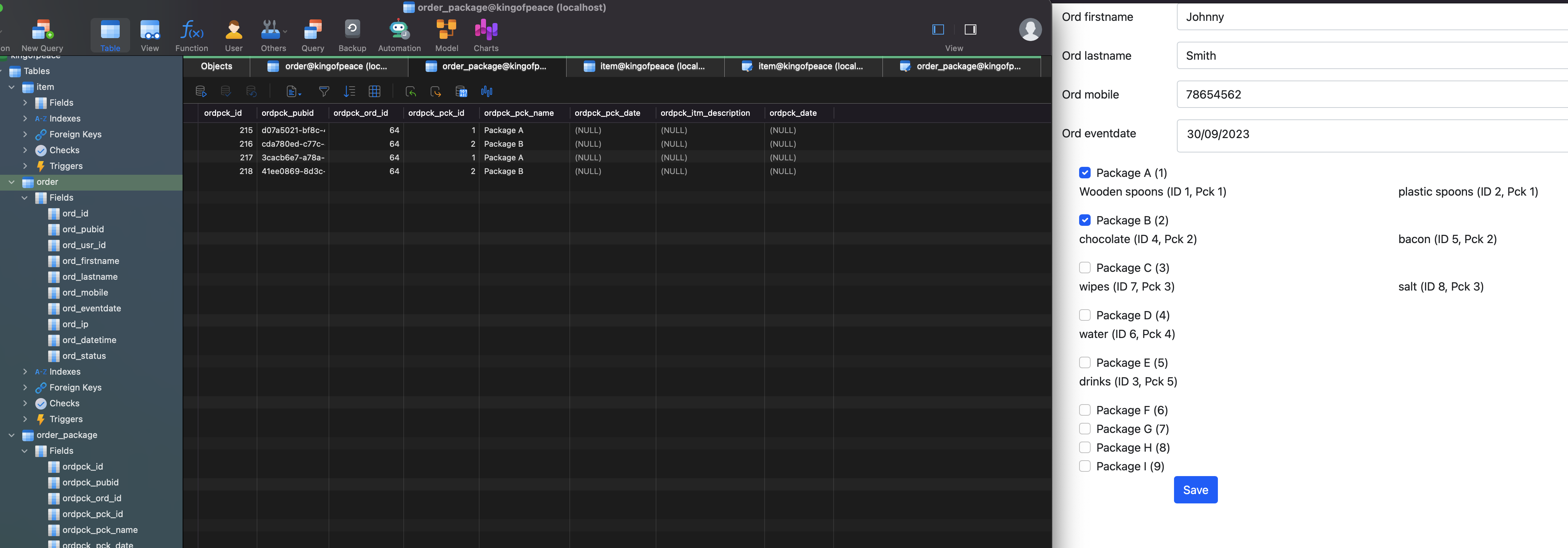This screenshot has width=1568, height=548.
Task: Check the Package D (4) checkbox
Action: 1085,315
